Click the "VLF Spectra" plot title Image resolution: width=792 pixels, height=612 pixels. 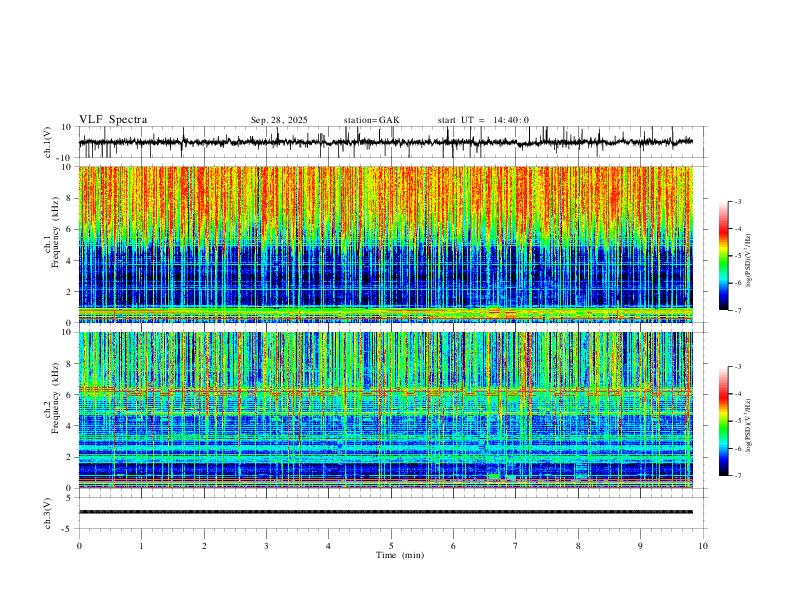[x=113, y=120]
